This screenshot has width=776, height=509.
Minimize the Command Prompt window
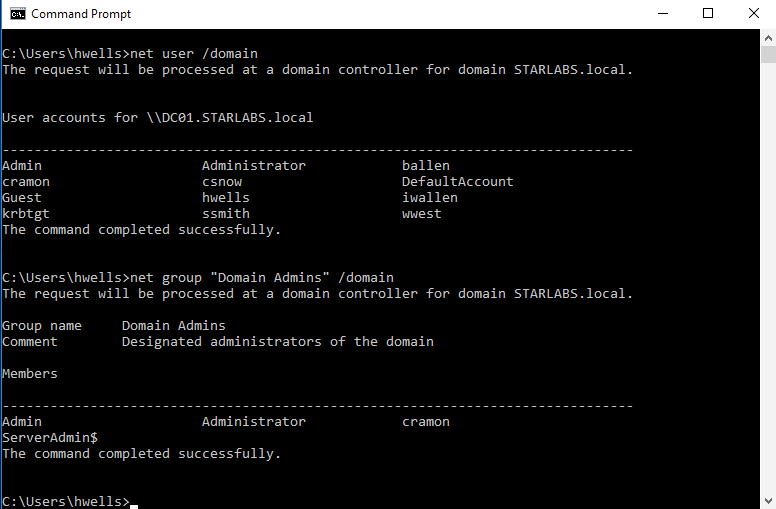pos(662,14)
